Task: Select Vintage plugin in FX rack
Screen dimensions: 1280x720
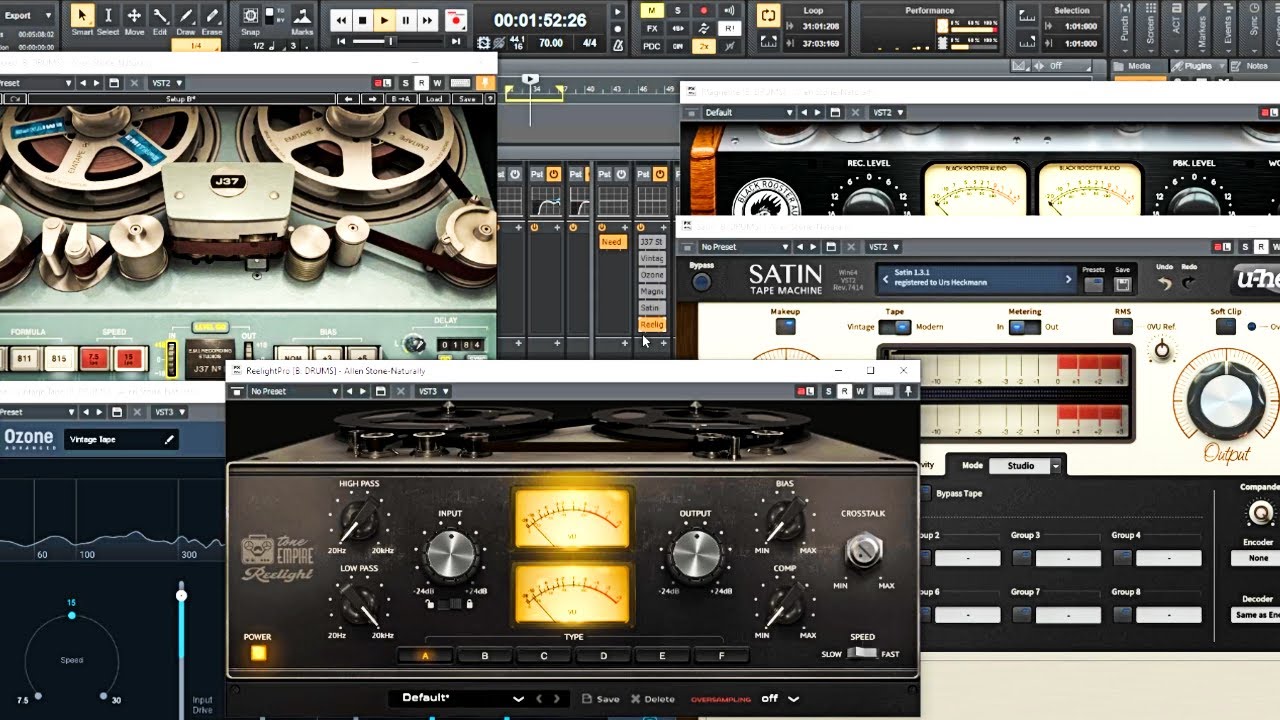Action: (651, 258)
